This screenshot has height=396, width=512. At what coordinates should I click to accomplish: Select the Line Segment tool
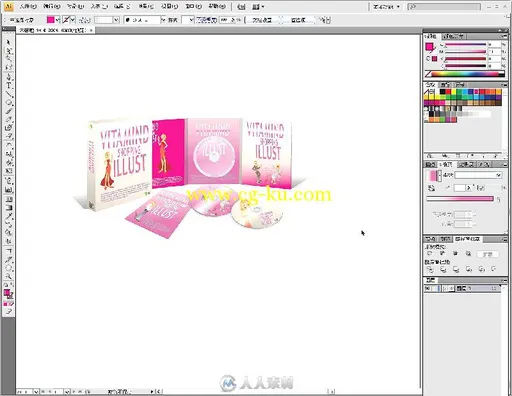8,94
